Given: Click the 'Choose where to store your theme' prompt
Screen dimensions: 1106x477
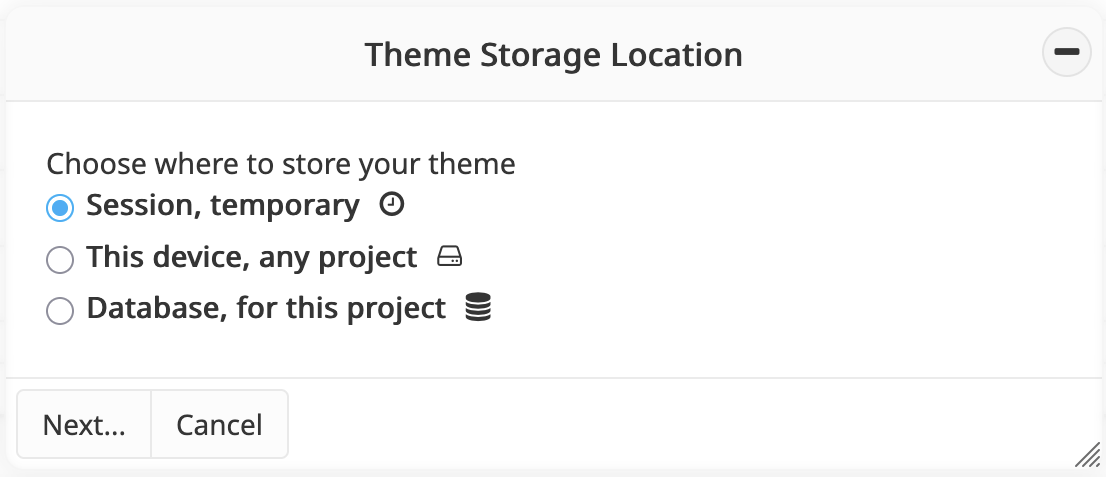Looking at the screenshot, I should [x=281, y=164].
